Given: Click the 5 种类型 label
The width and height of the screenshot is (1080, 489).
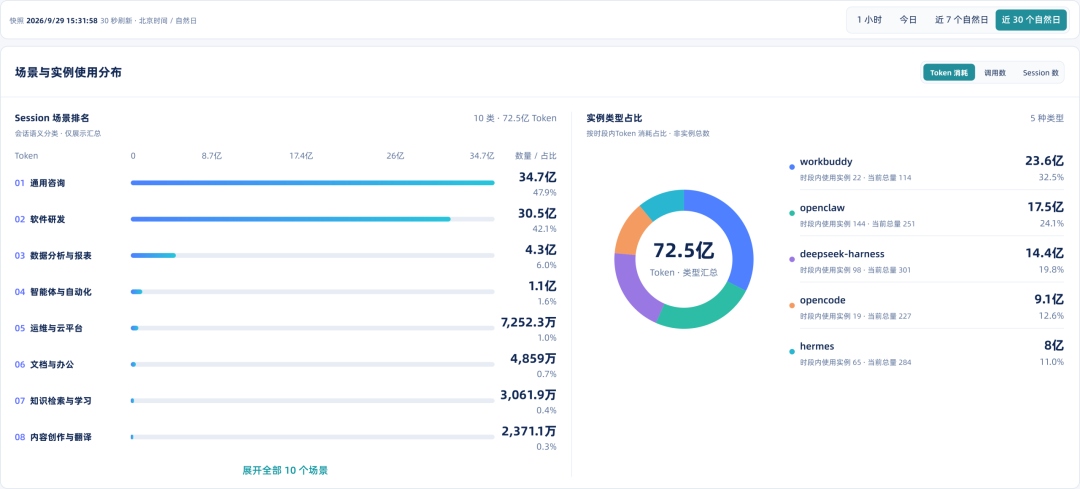Looking at the screenshot, I should coord(1047,118).
